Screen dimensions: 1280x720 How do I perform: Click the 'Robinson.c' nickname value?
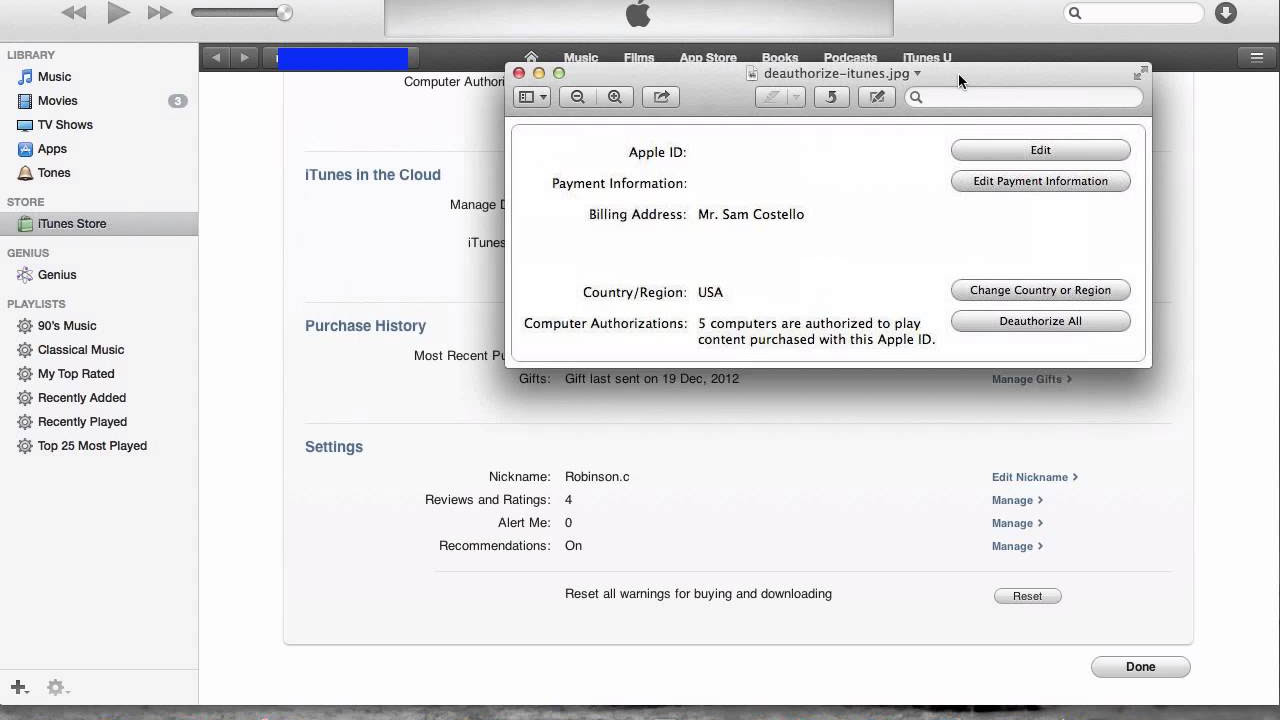click(597, 477)
